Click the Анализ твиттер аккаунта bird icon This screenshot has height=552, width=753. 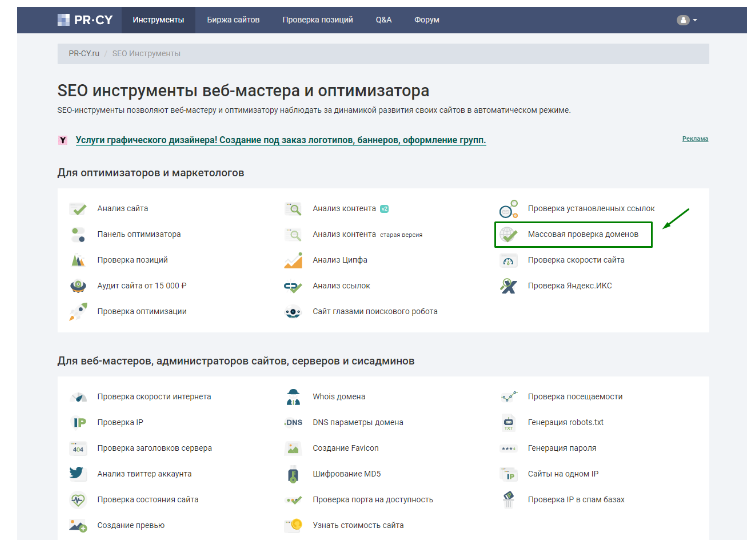pos(78,473)
